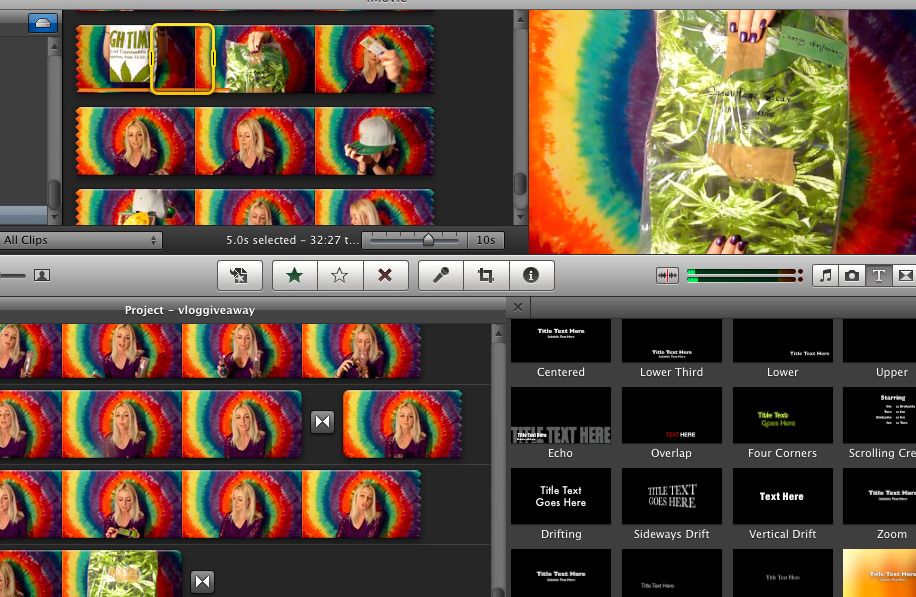Mark selection as favorite with filled star
The width and height of the screenshot is (916, 597).
tap(294, 275)
